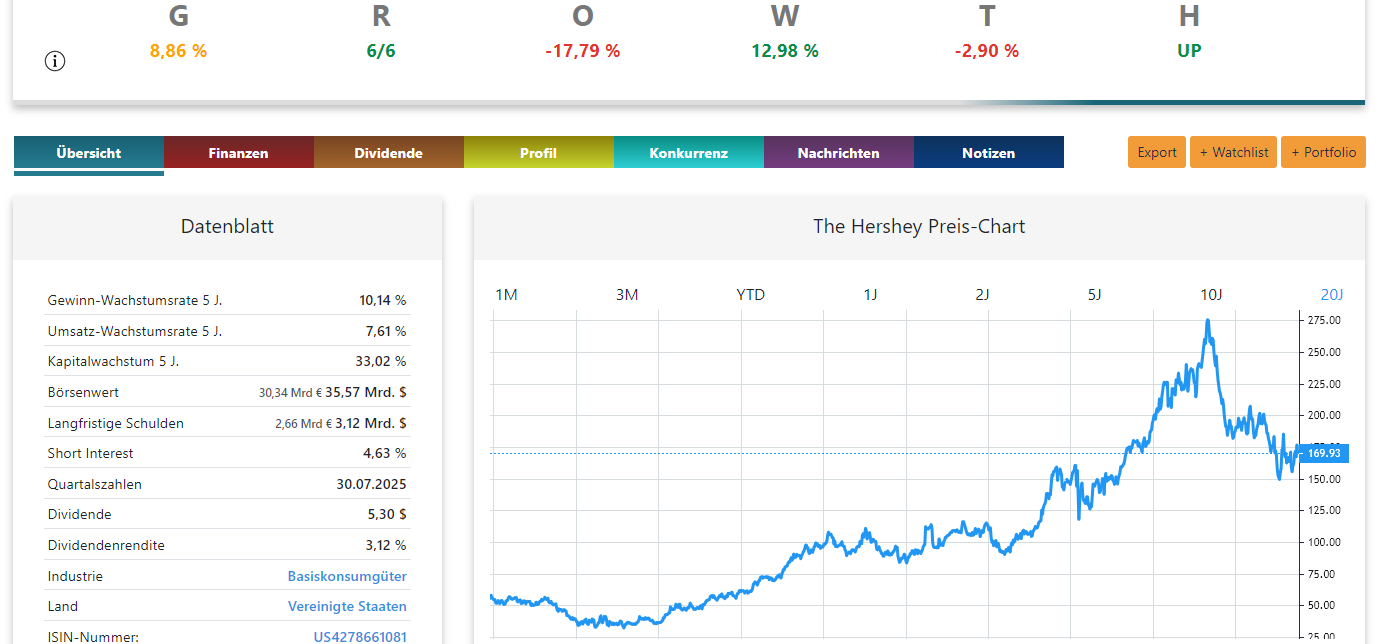The width and height of the screenshot is (1381, 644).
Task: Click the + Portfolio button
Action: (1323, 152)
